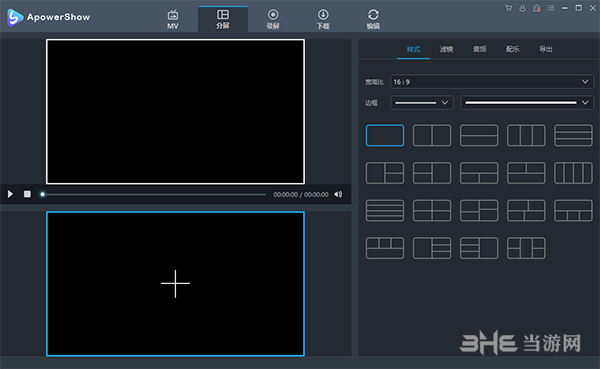600x369 pixels.
Task: Open the user account icon
Action: click(x=522, y=8)
